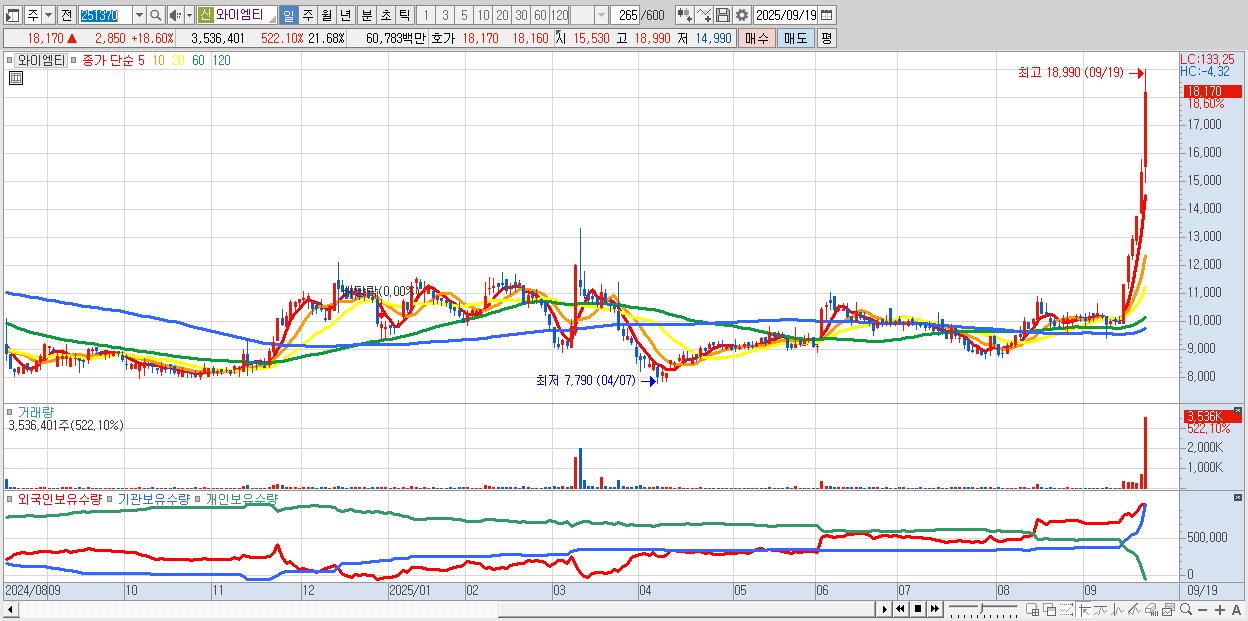
Task: Switch the chart to the daily 일 period
Action: [x=288, y=15]
